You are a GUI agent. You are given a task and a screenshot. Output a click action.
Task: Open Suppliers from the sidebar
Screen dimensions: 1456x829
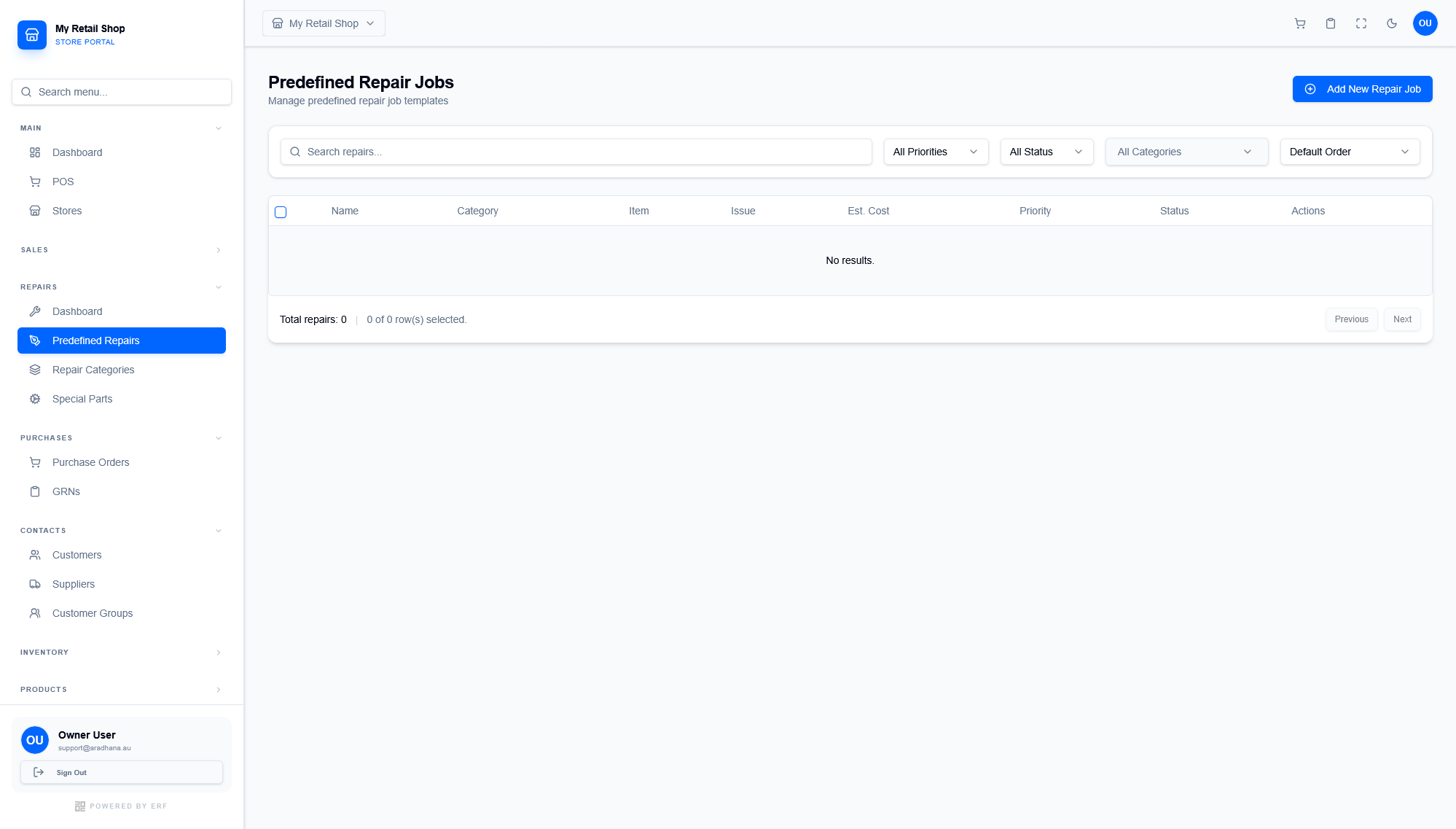tap(121, 584)
